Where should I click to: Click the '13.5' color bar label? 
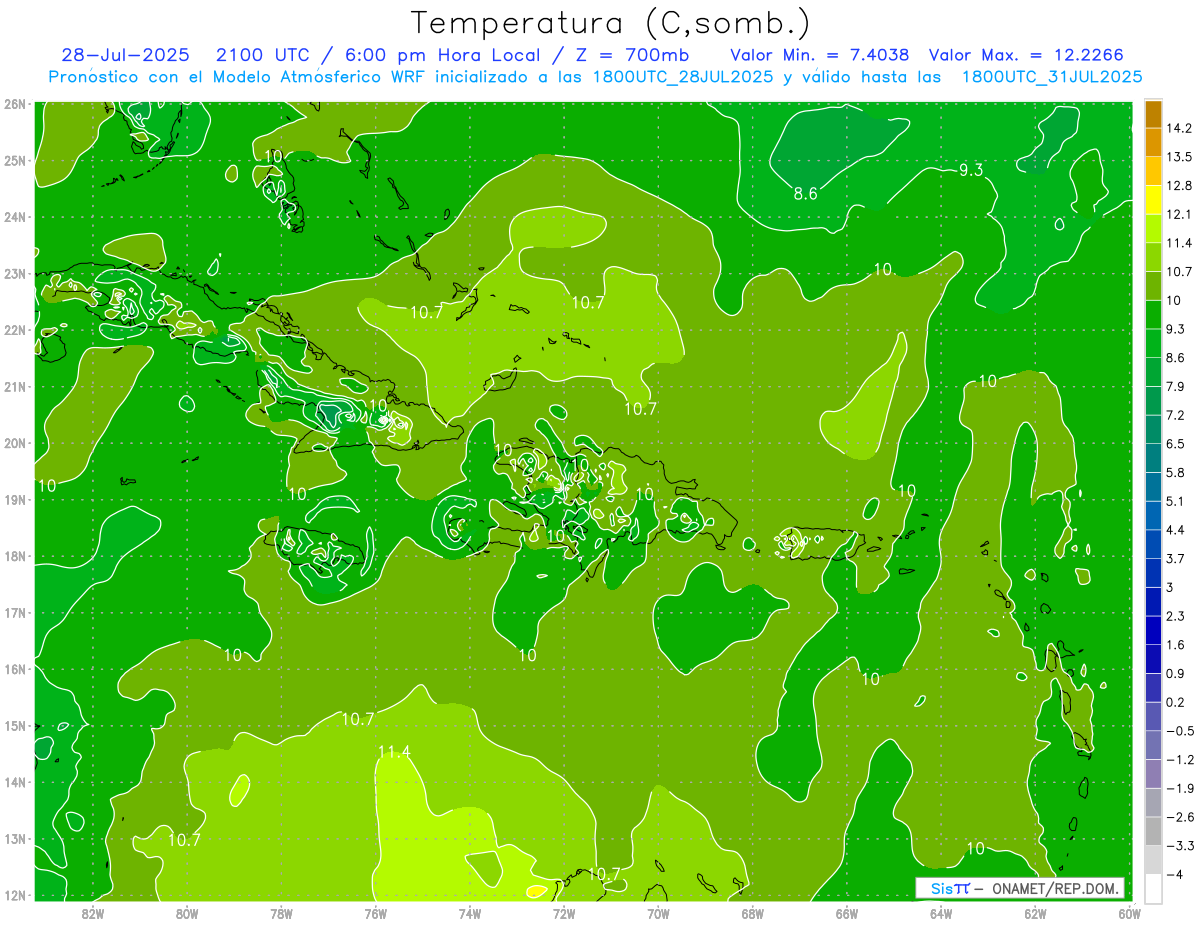click(x=1178, y=157)
